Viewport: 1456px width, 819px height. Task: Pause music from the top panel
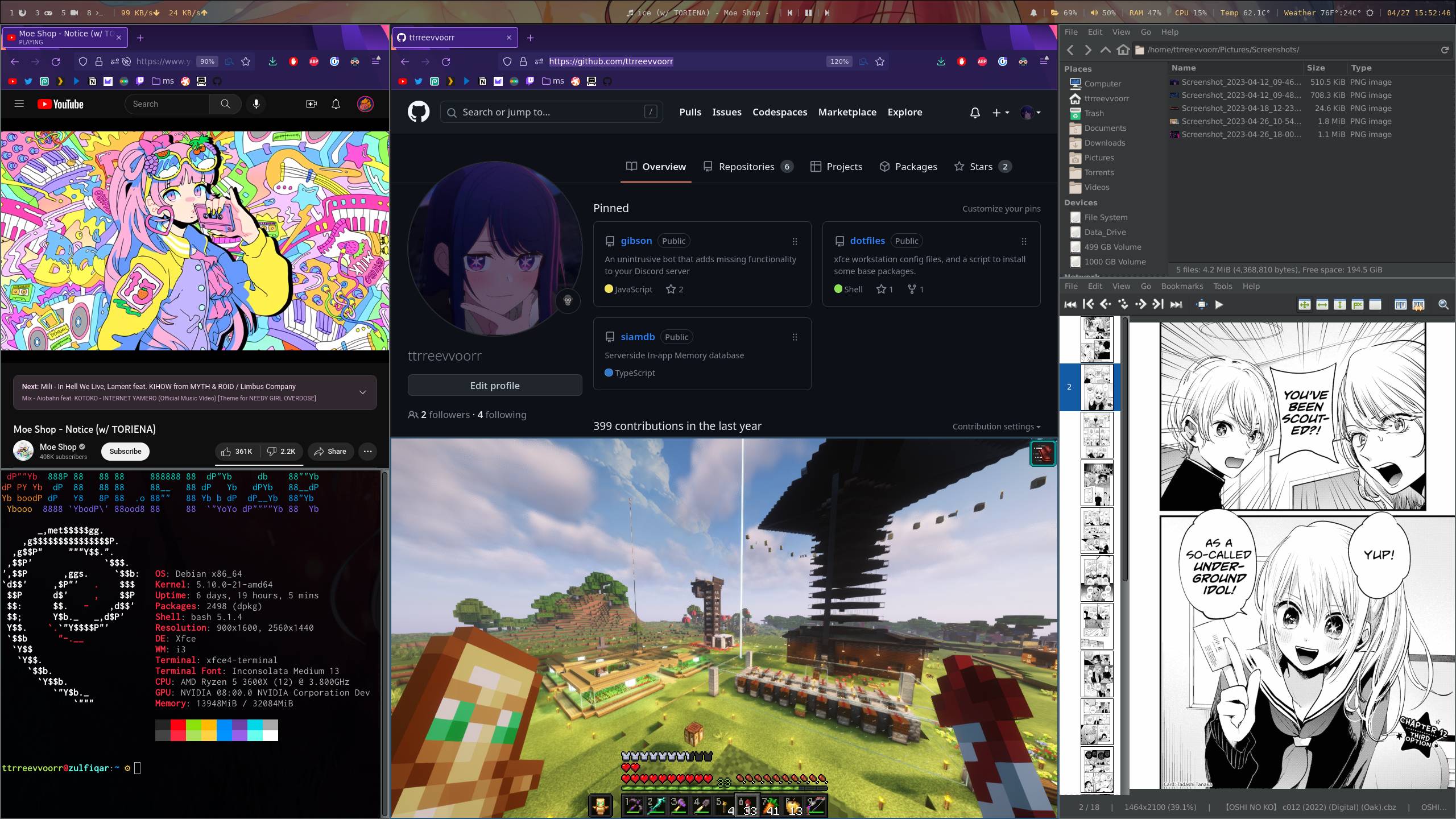[x=808, y=13]
